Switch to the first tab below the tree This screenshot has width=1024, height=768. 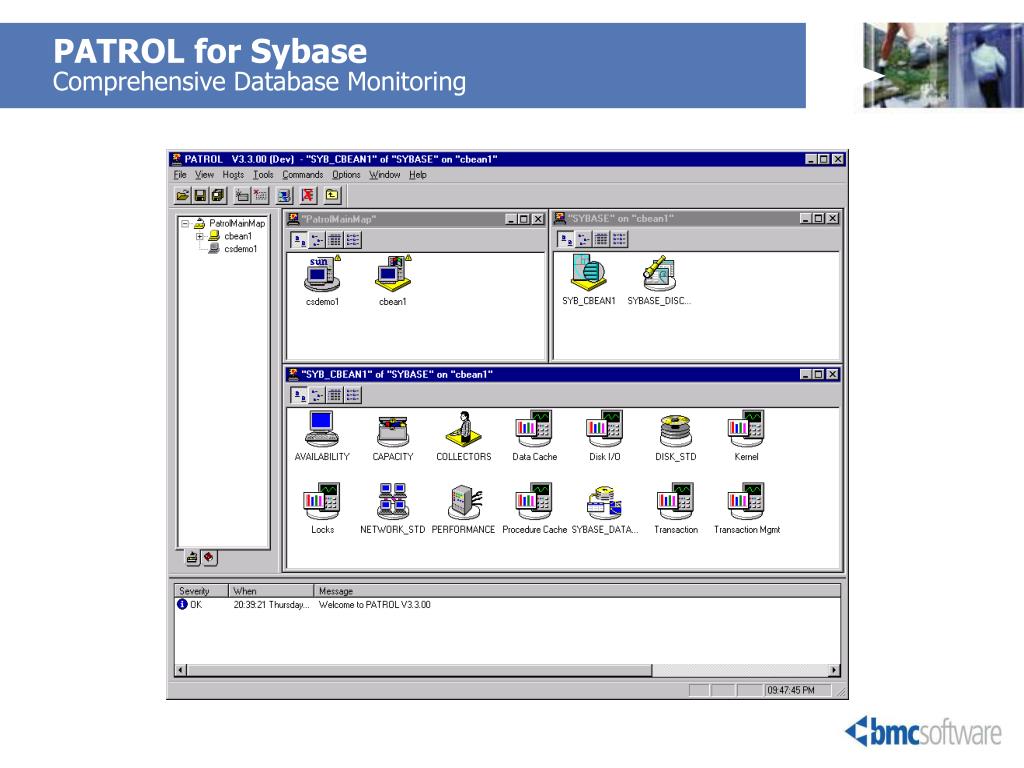pyautogui.click(x=192, y=558)
